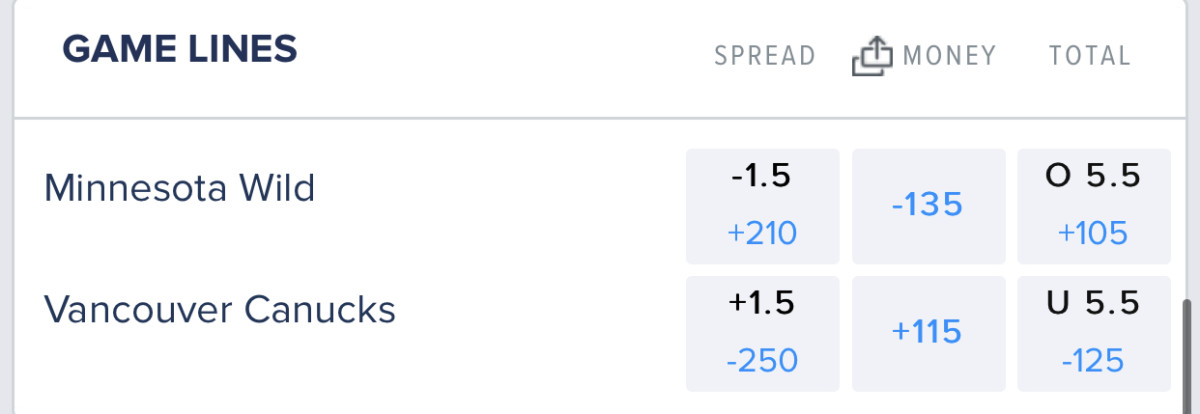
Task: Select the SPREAD column header
Action: (x=765, y=56)
